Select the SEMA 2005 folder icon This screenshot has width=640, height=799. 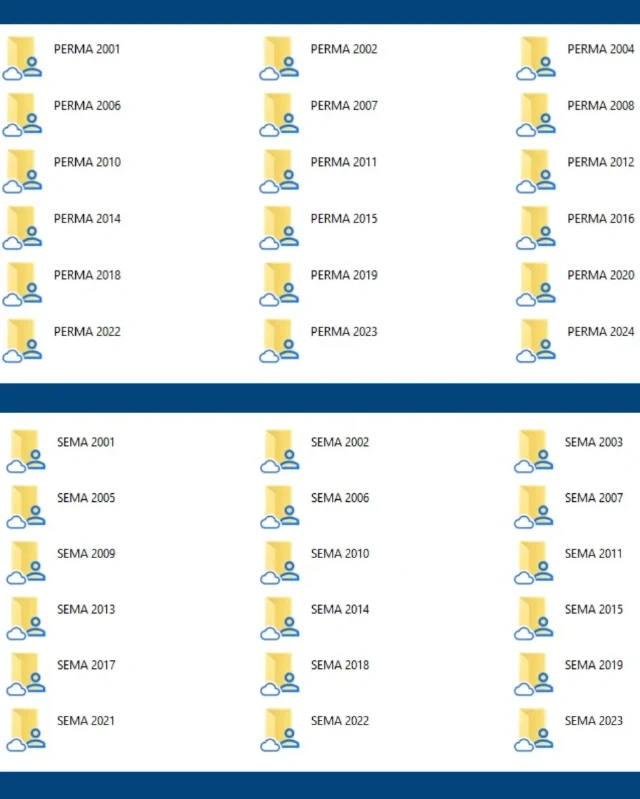(26, 506)
